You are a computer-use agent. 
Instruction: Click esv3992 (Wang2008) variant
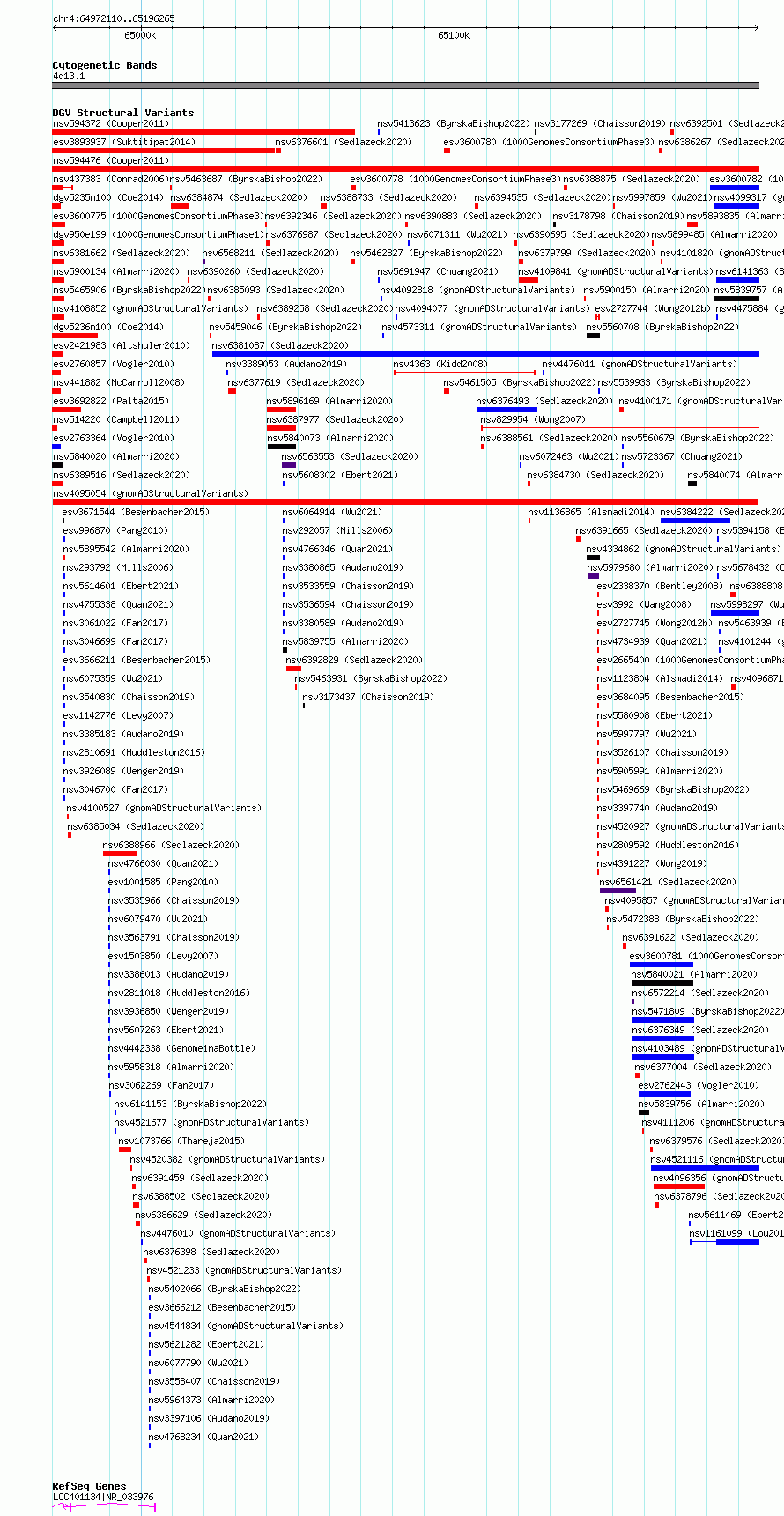point(644,605)
